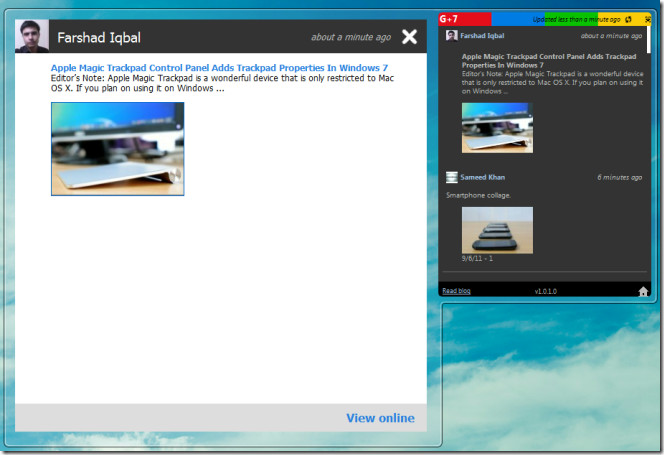Click the '6 minutes ago' timestamp
This screenshot has height=455, width=664.
pyautogui.click(x=619, y=177)
